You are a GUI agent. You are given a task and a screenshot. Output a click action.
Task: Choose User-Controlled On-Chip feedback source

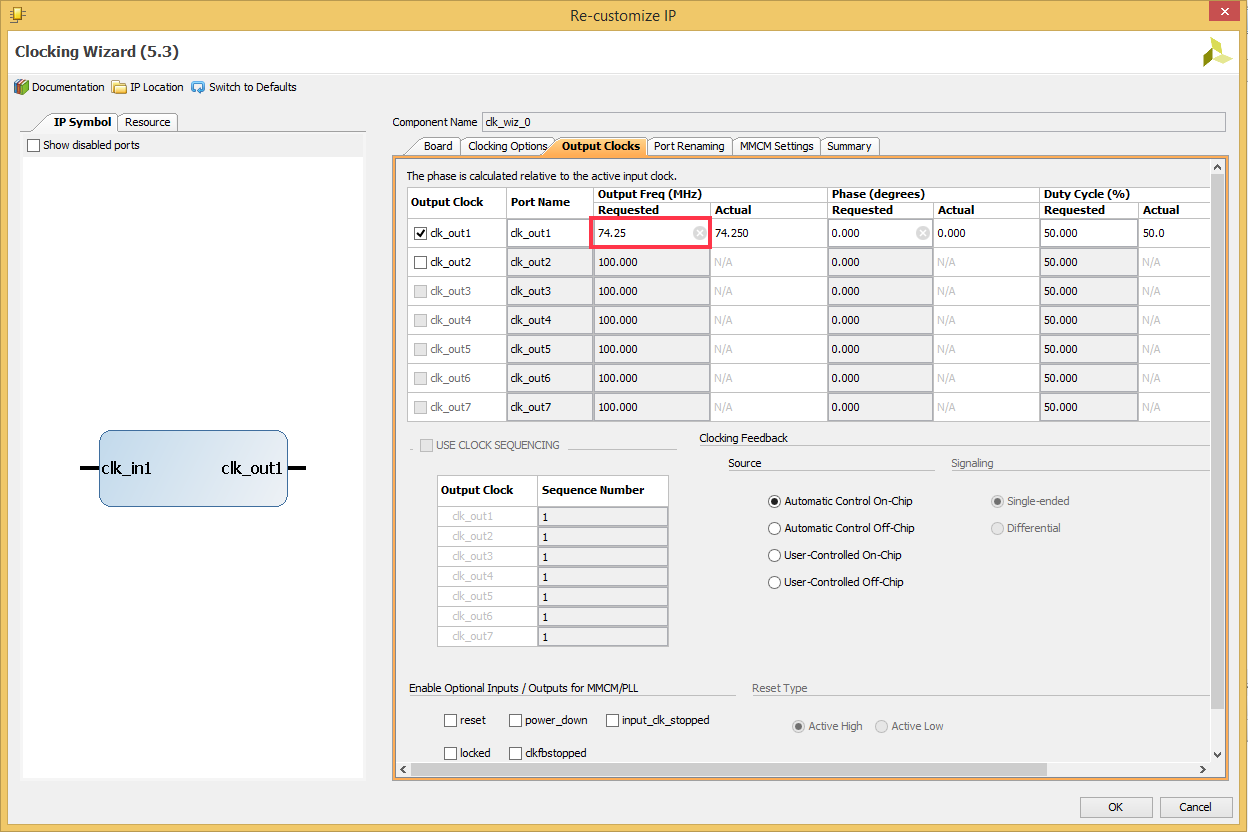(774, 555)
